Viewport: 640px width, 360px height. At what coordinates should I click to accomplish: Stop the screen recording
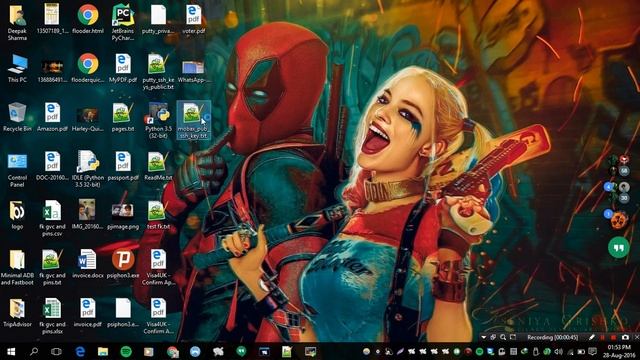tap(613, 337)
